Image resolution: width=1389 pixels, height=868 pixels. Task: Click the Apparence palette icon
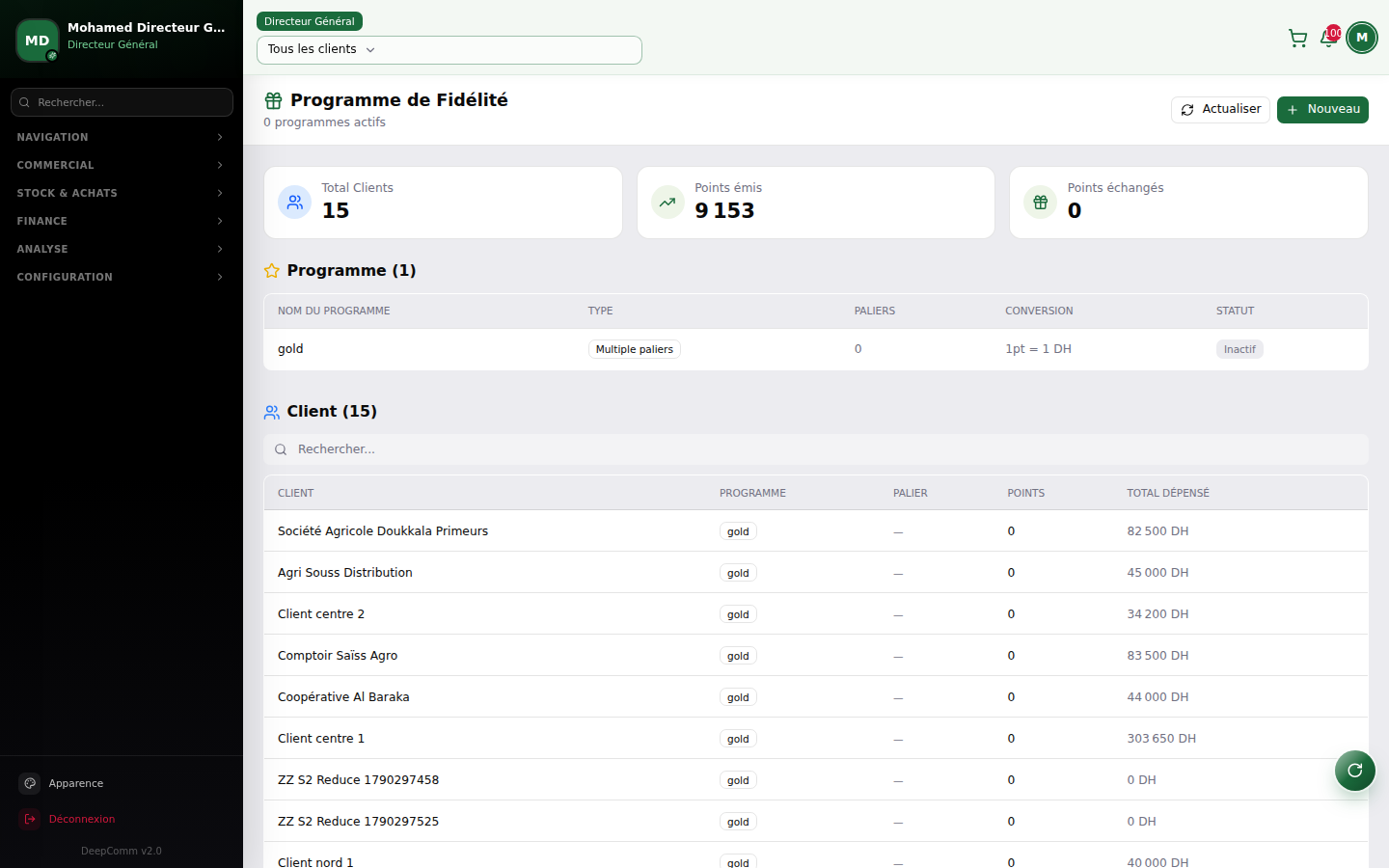(x=30, y=783)
